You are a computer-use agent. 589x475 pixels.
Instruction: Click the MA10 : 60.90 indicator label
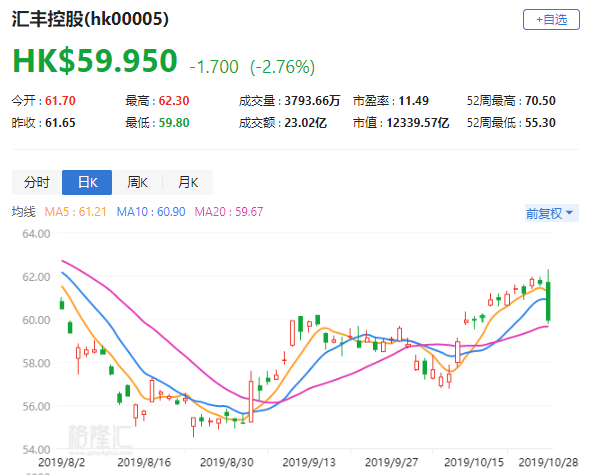[x=151, y=212]
